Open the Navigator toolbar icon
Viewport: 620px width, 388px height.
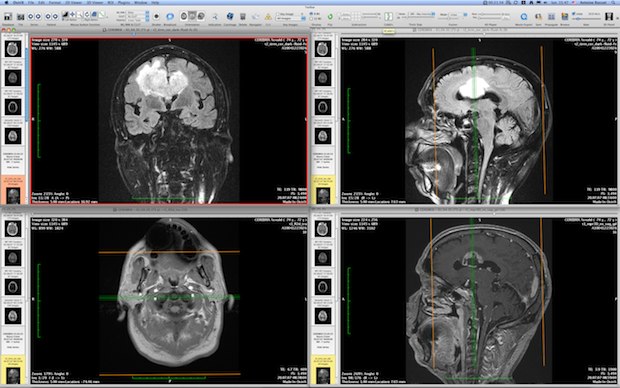click(255, 17)
